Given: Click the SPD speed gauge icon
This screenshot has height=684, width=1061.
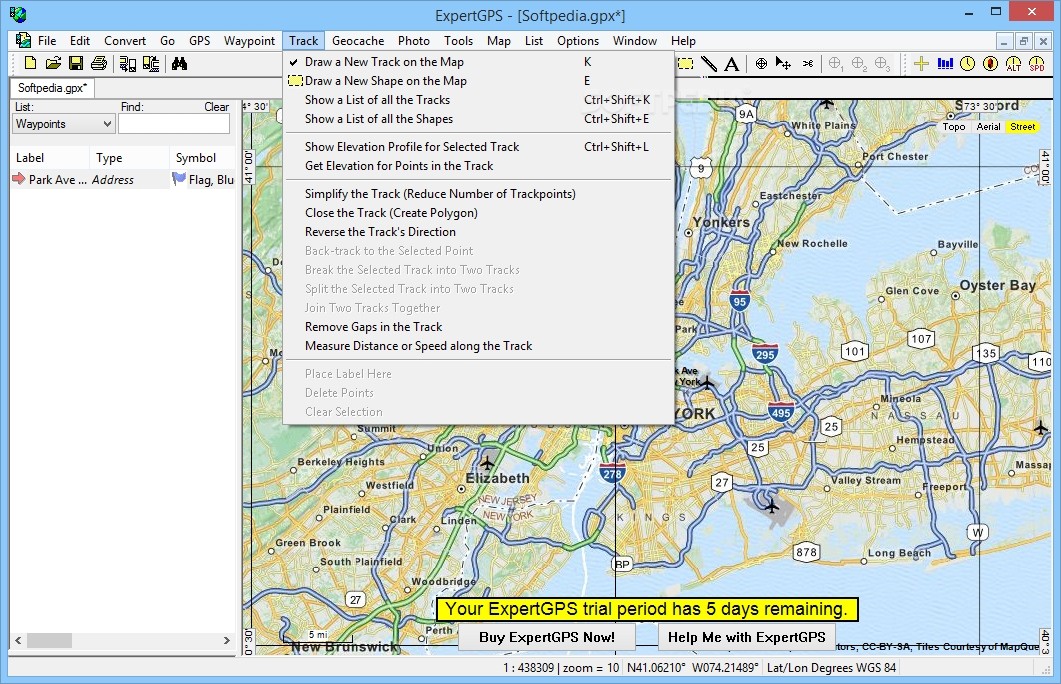Looking at the screenshot, I should click(1037, 64).
